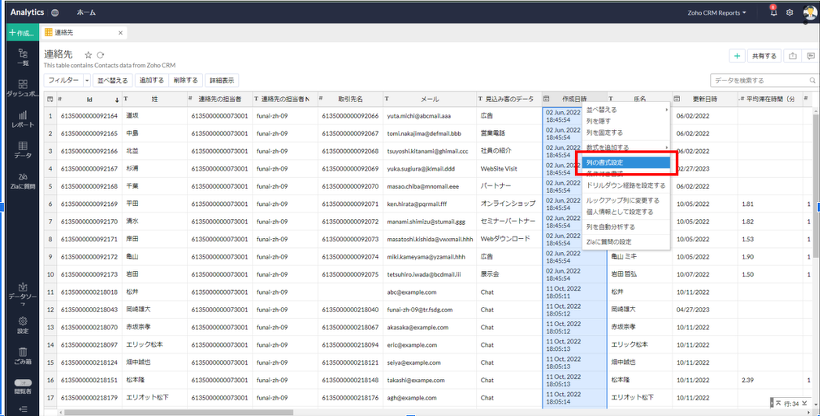Toggle the 閲覧者 viewer mode switch
This screenshot has width=820, height=416.
click(x=22, y=383)
